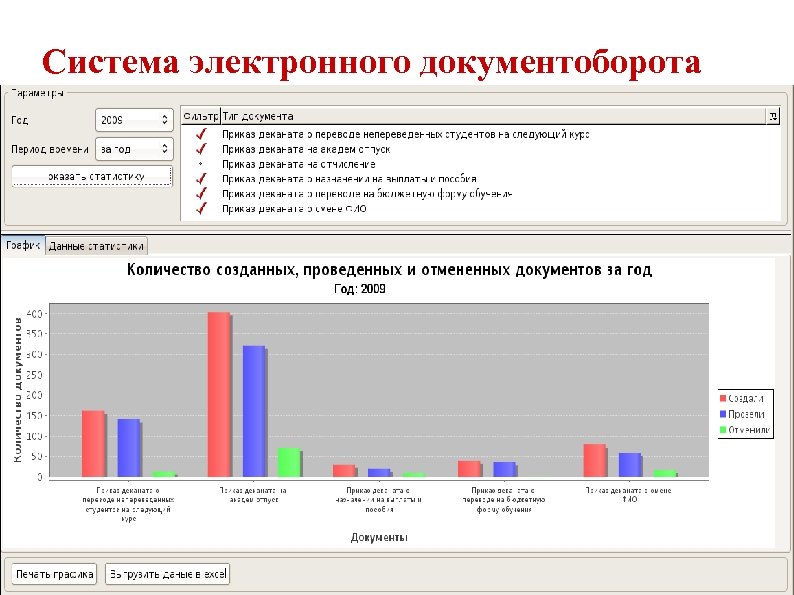The height and width of the screenshot is (595, 794).
Task: Toggle filter checkmark for Приказ деканата о смене ФИО
Action: [202, 209]
